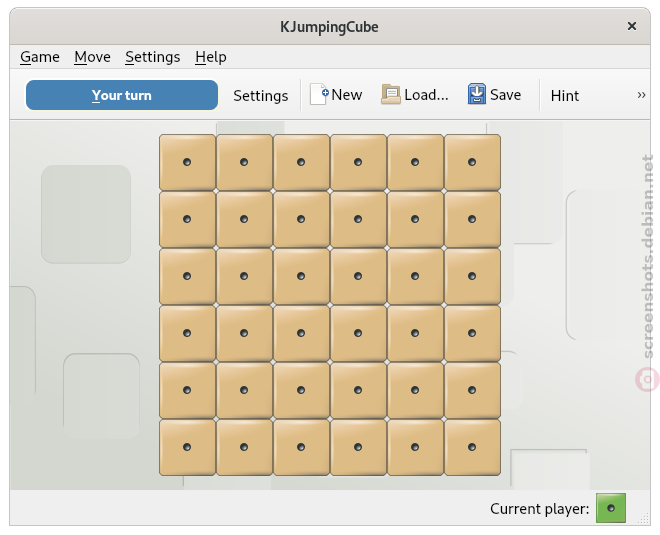This screenshot has width=660, height=535.
Task: Expand the toolbar overflow chevron
Action: pyautogui.click(x=641, y=95)
